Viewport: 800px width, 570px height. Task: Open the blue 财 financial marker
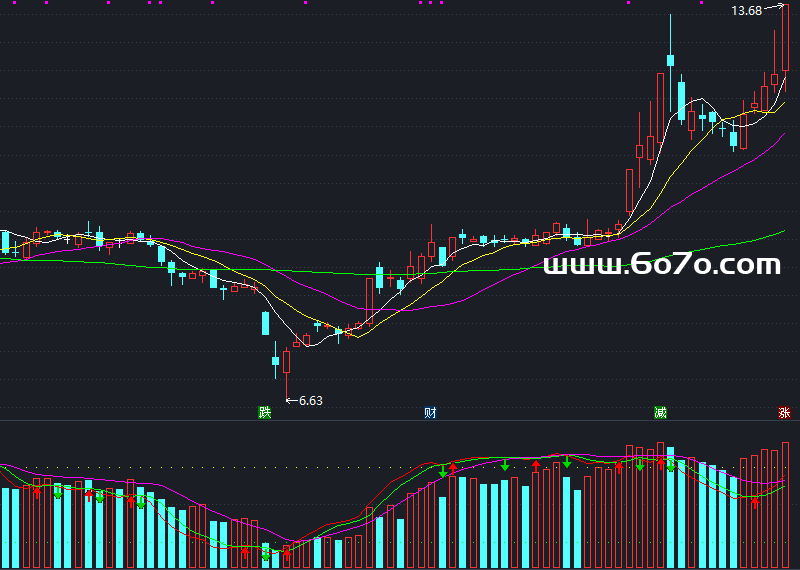(x=430, y=412)
